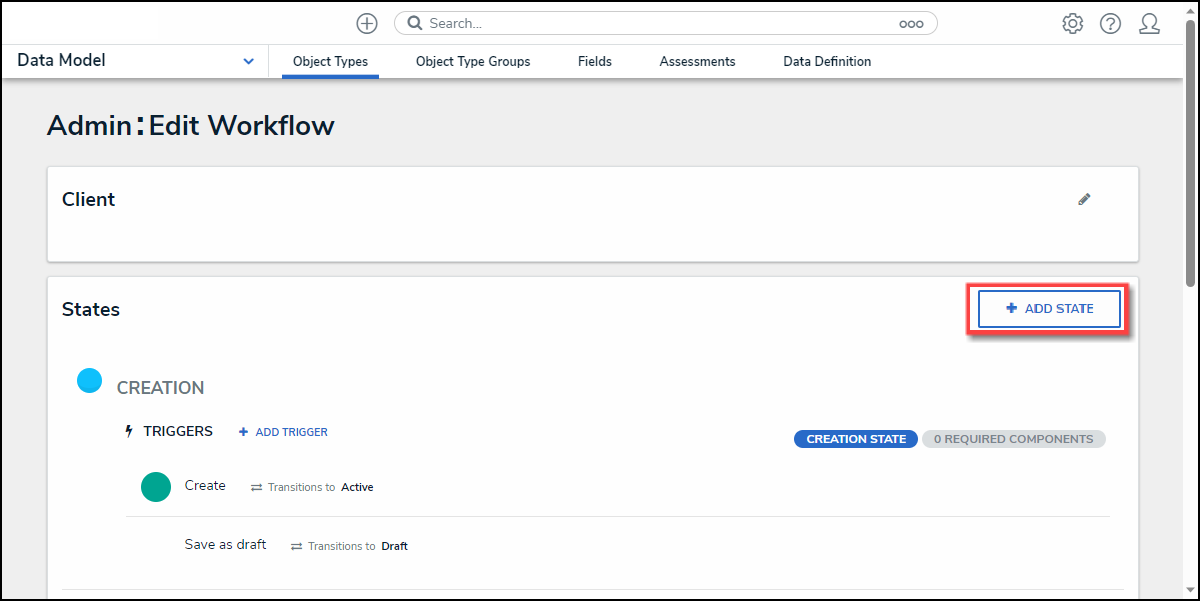
Task: Click the Add State button
Action: coord(1049,309)
